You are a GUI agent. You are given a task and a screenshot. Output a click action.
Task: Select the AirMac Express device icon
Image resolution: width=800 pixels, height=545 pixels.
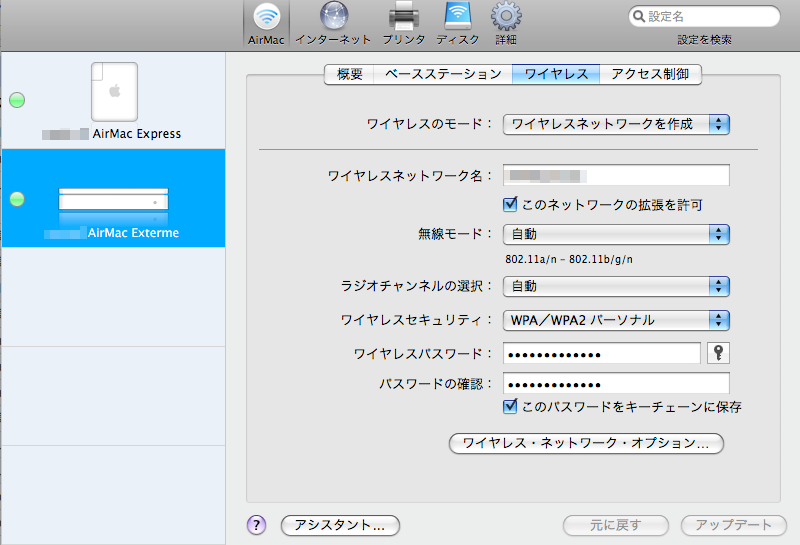pyautogui.click(x=114, y=92)
